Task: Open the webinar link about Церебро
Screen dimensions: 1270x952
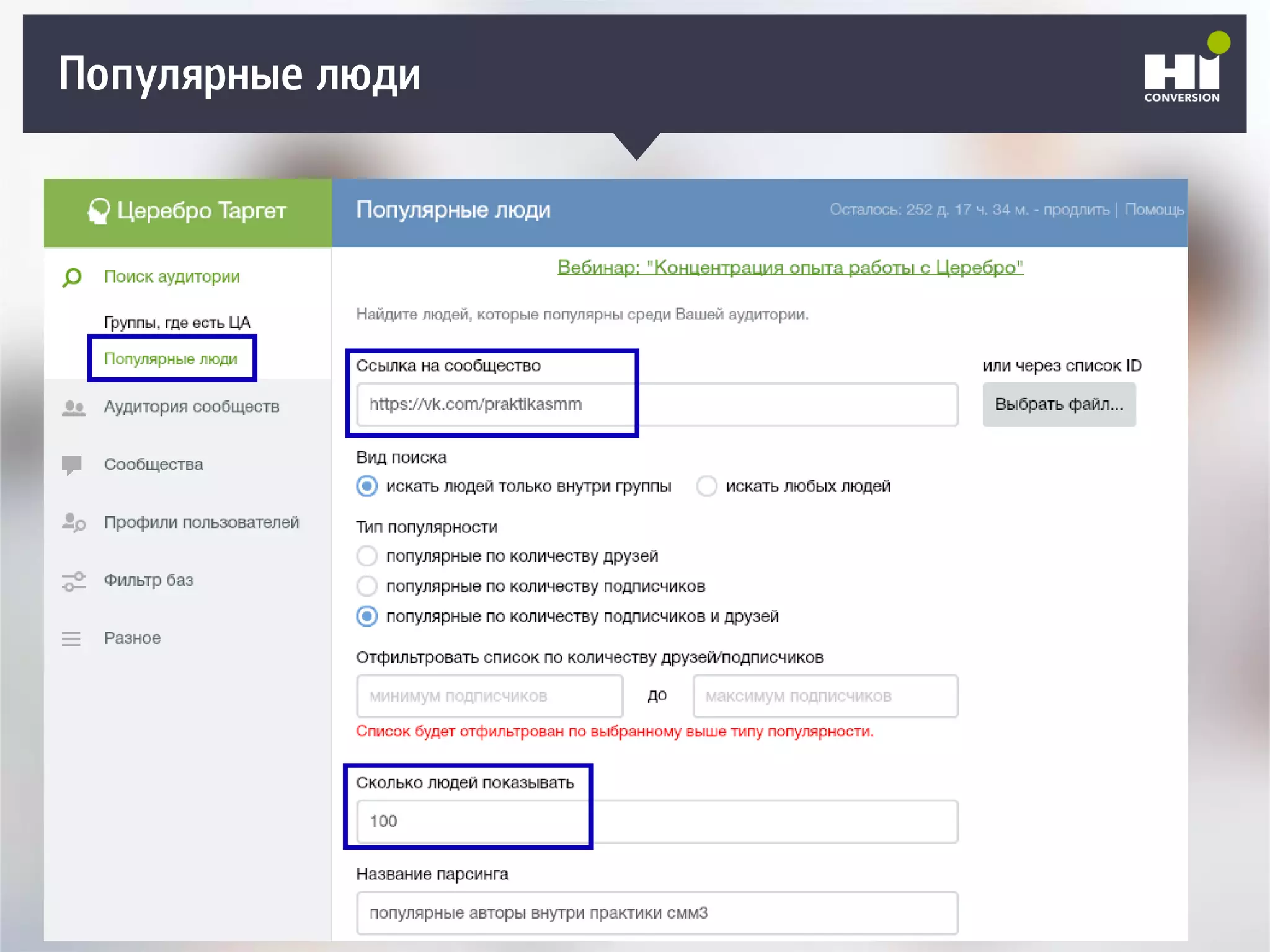Action: 790,268
